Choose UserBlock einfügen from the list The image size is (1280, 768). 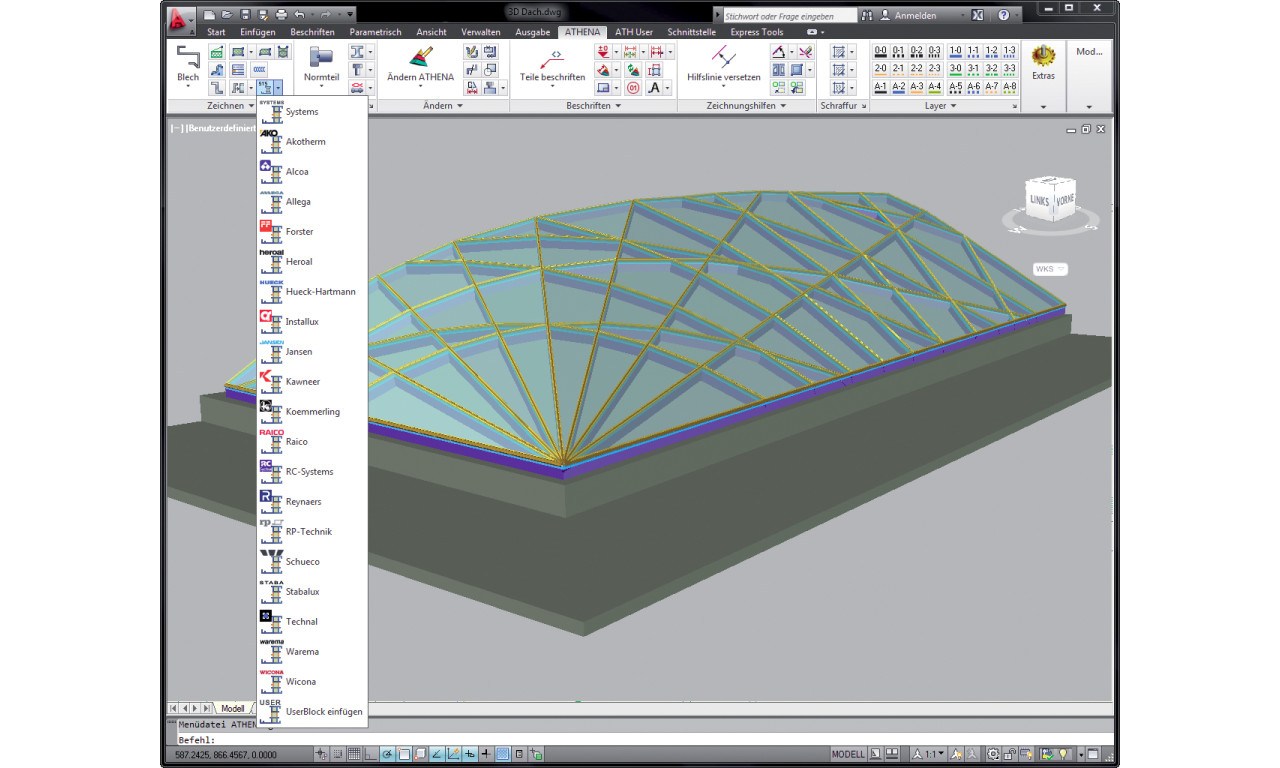tap(312, 712)
